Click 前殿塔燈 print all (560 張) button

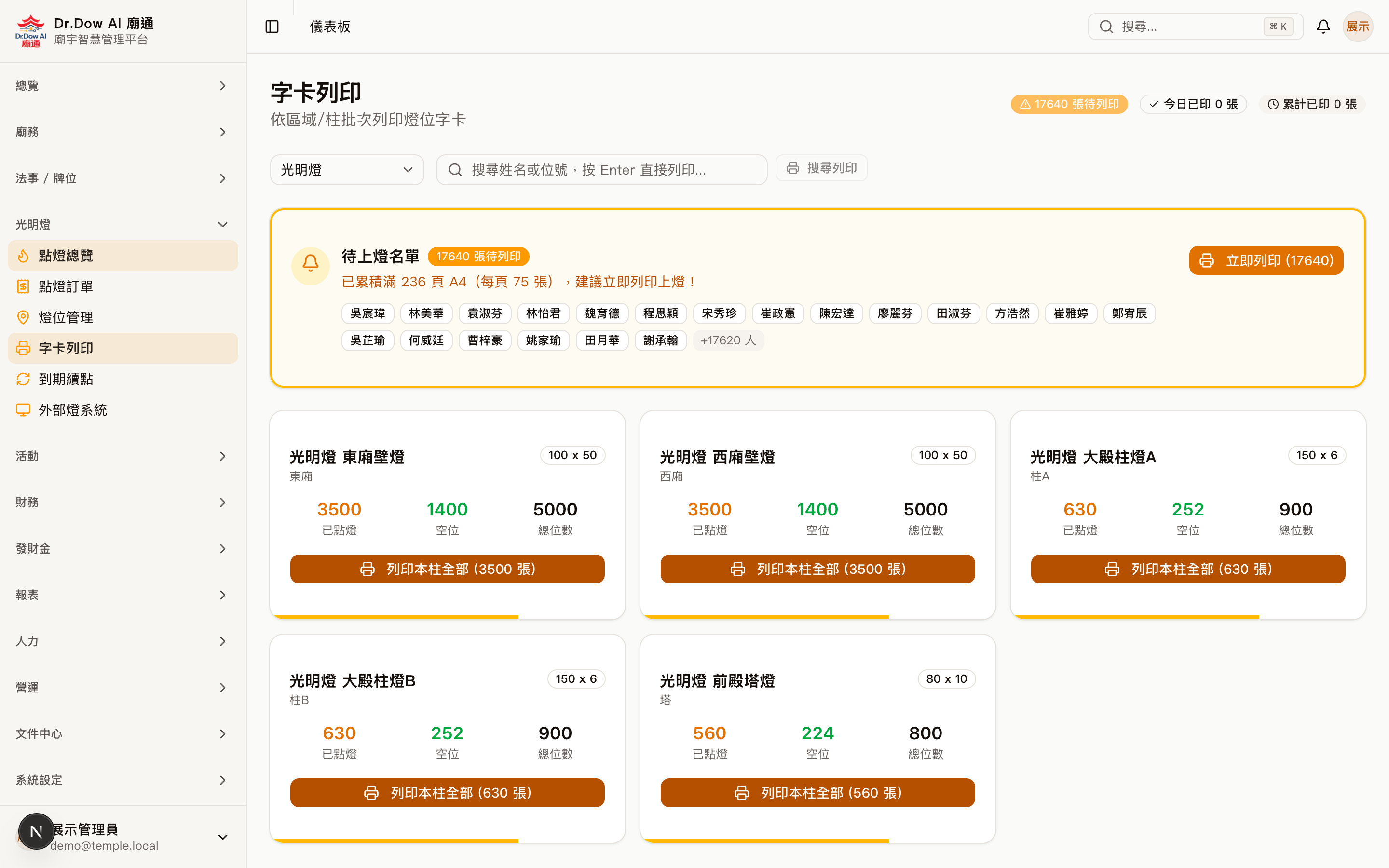(817, 793)
